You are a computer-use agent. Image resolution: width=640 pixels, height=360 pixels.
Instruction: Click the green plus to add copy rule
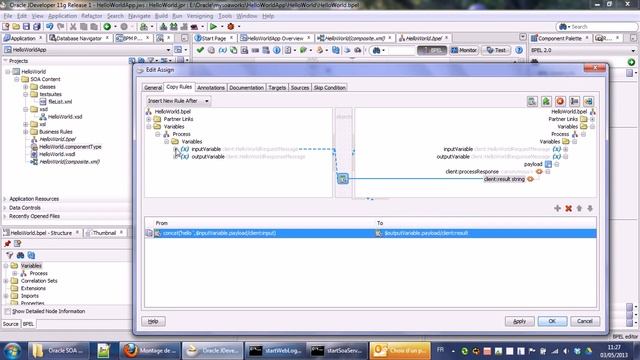point(558,208)
